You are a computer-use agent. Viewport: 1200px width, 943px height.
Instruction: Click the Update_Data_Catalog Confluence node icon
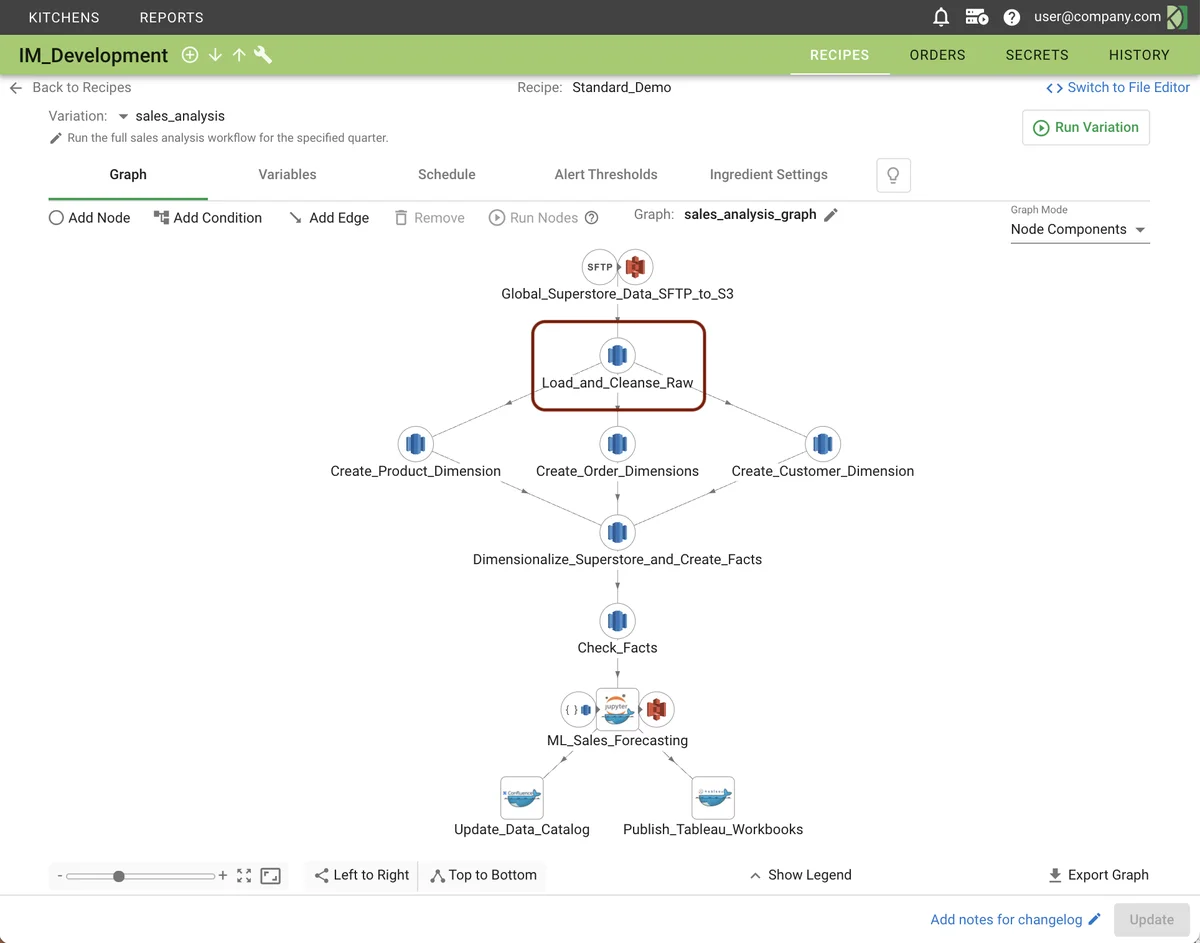(x=521, y=798)
